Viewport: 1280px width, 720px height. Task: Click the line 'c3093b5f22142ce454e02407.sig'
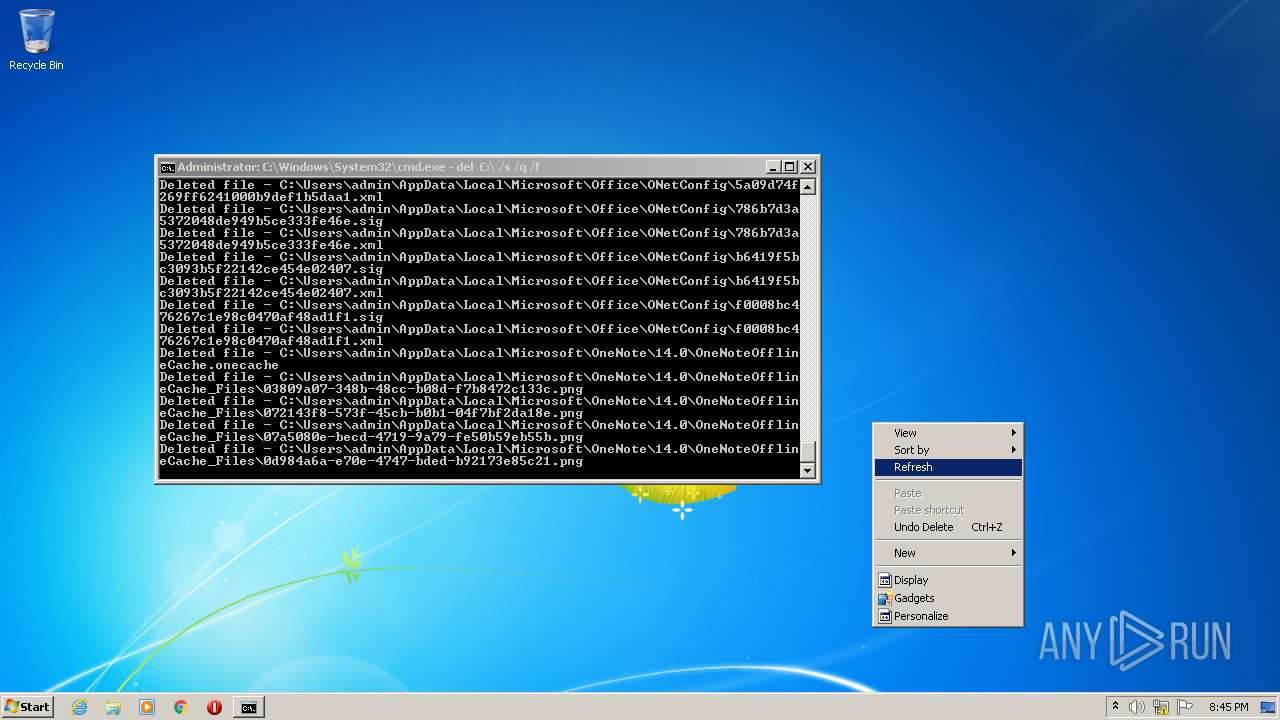pos(271,269)
